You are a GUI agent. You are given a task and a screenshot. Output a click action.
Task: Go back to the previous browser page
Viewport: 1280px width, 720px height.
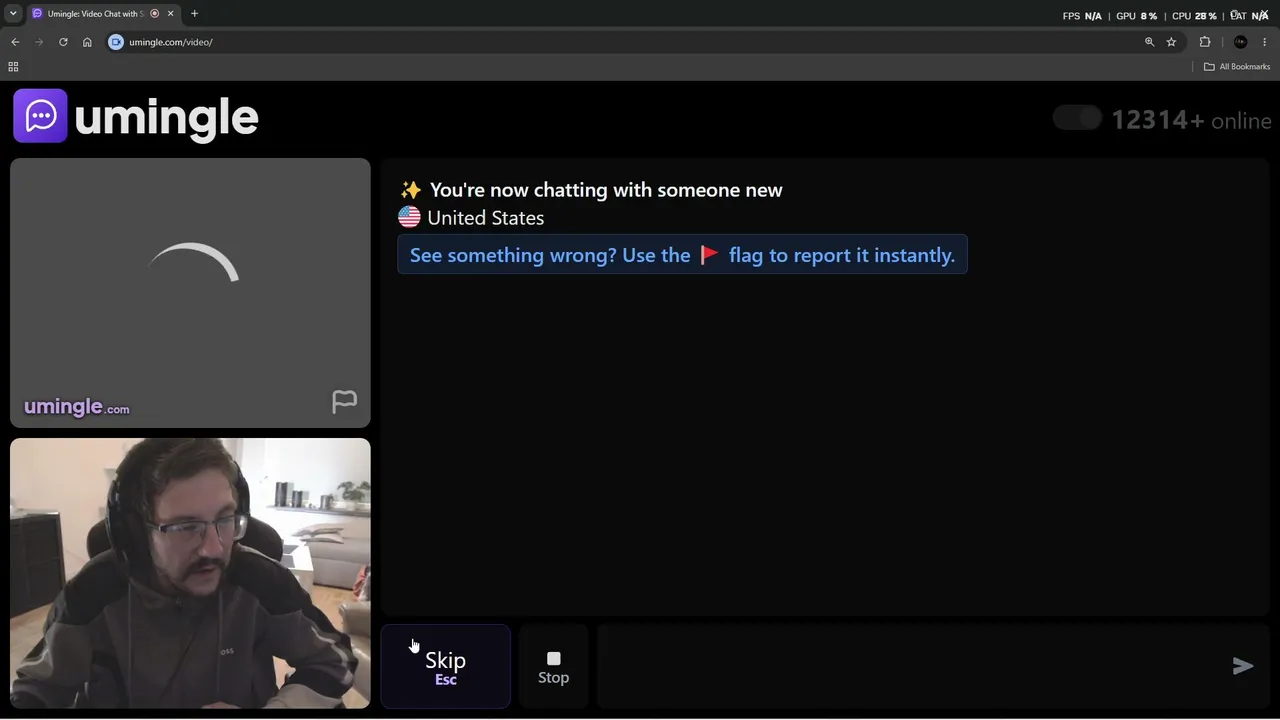point(15,42)
